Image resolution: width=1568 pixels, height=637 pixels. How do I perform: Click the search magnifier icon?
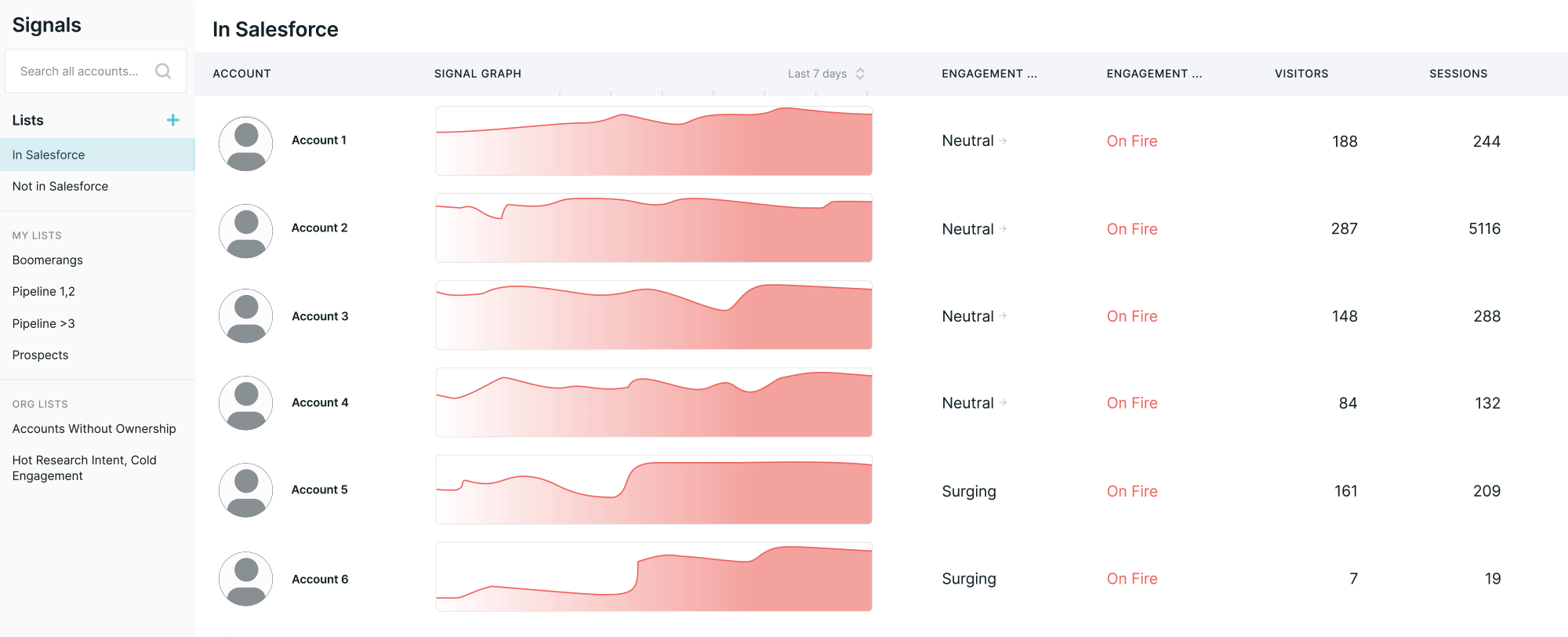click(163, 71)
